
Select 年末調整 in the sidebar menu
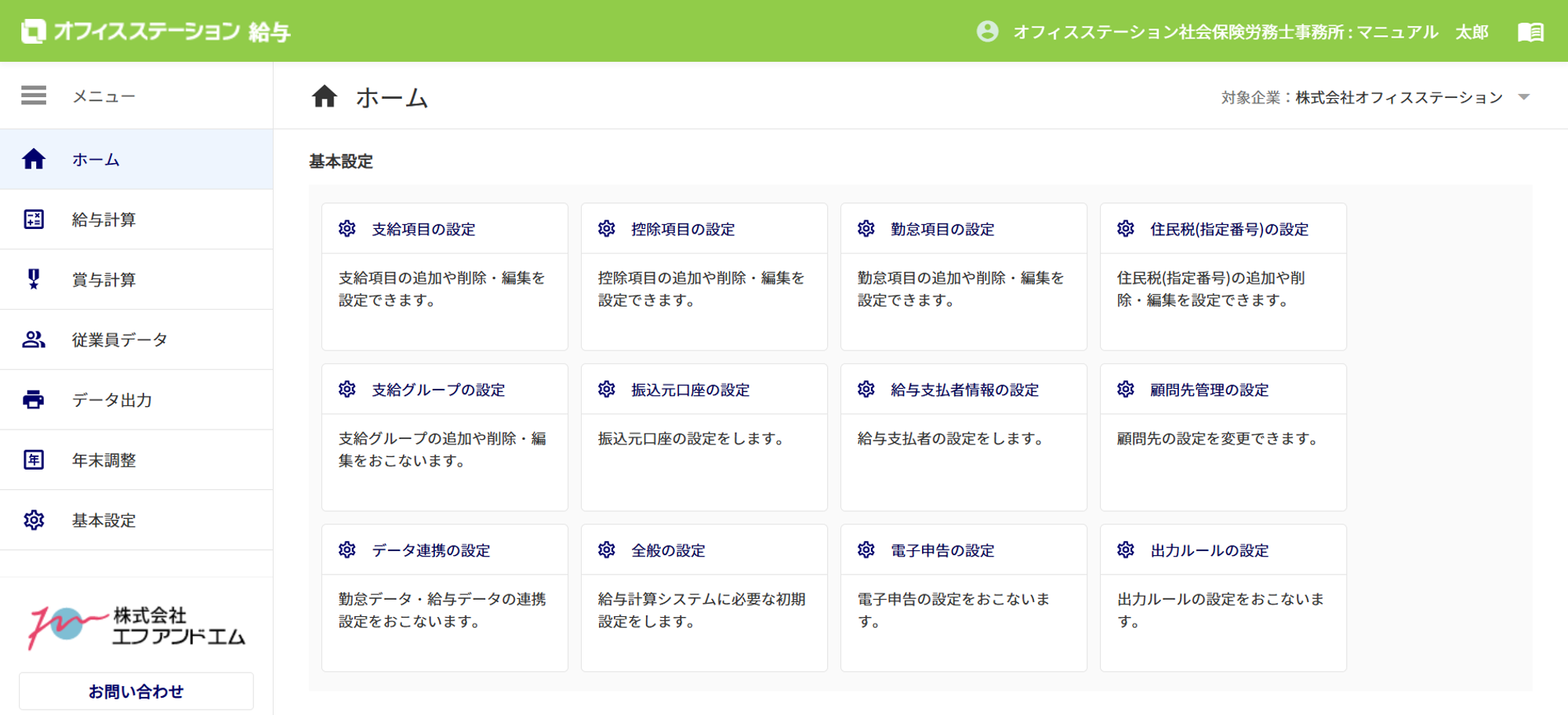136,459
